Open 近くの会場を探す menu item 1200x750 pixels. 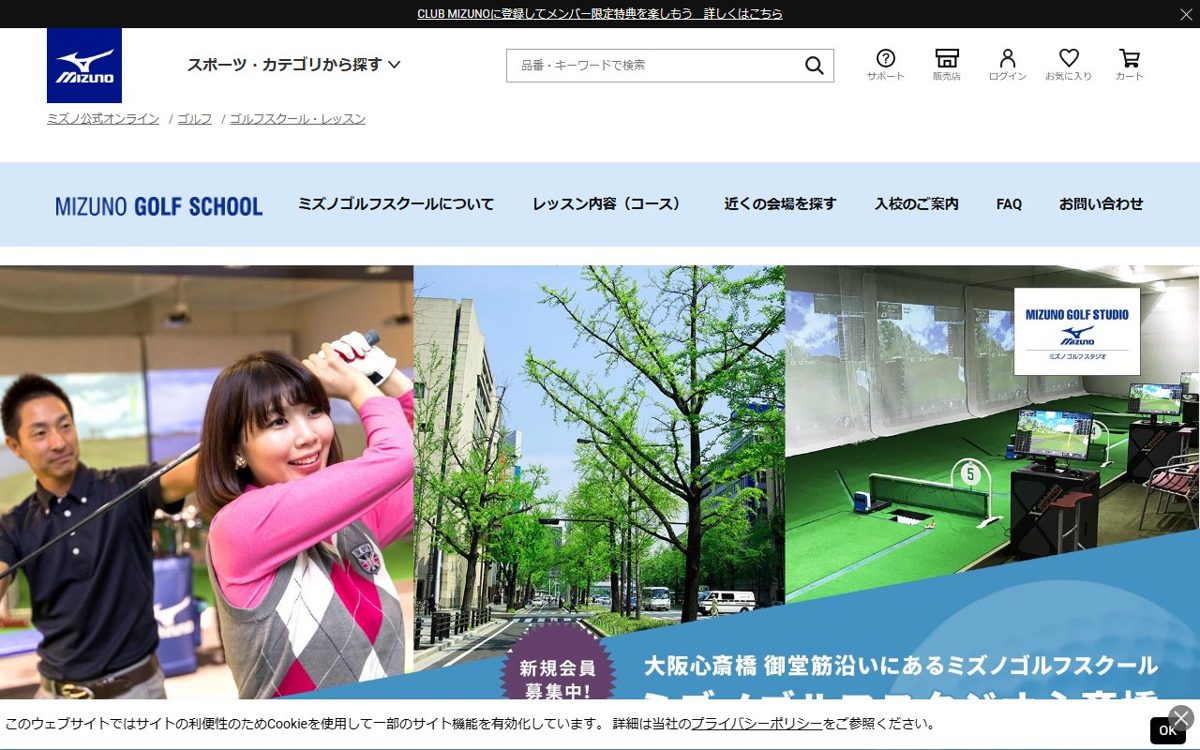780,204
